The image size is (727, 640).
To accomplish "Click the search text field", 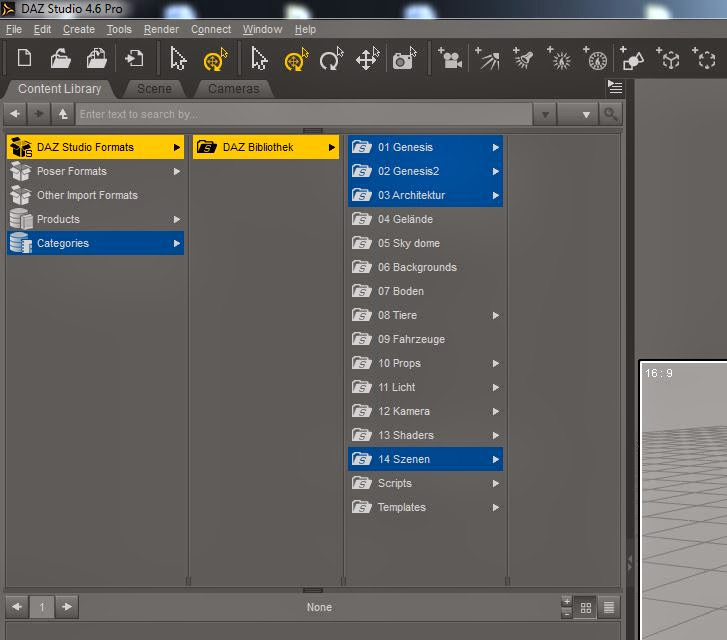I will pyautogui.click(x=303, y=114).
